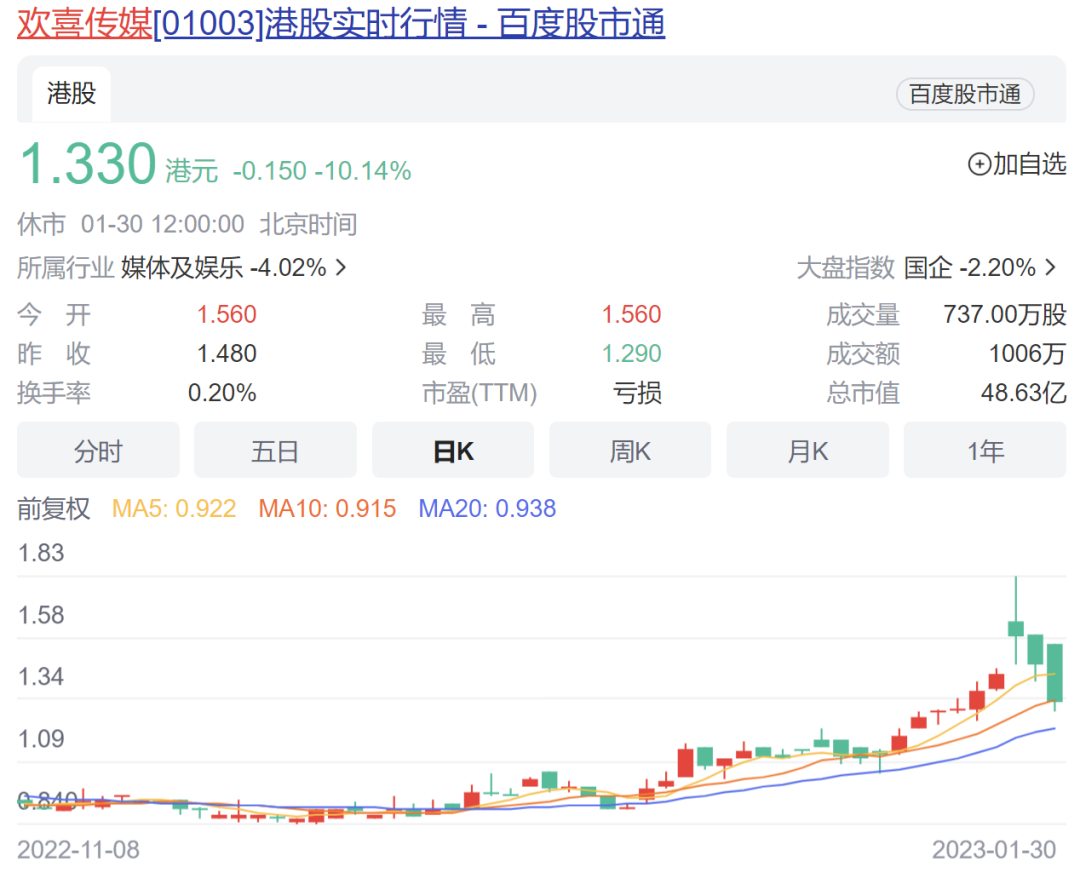This screenshot has width=1080, height=873.
Task: Click the 总市值 value 48.63亿
Action: coord(1024,393)
